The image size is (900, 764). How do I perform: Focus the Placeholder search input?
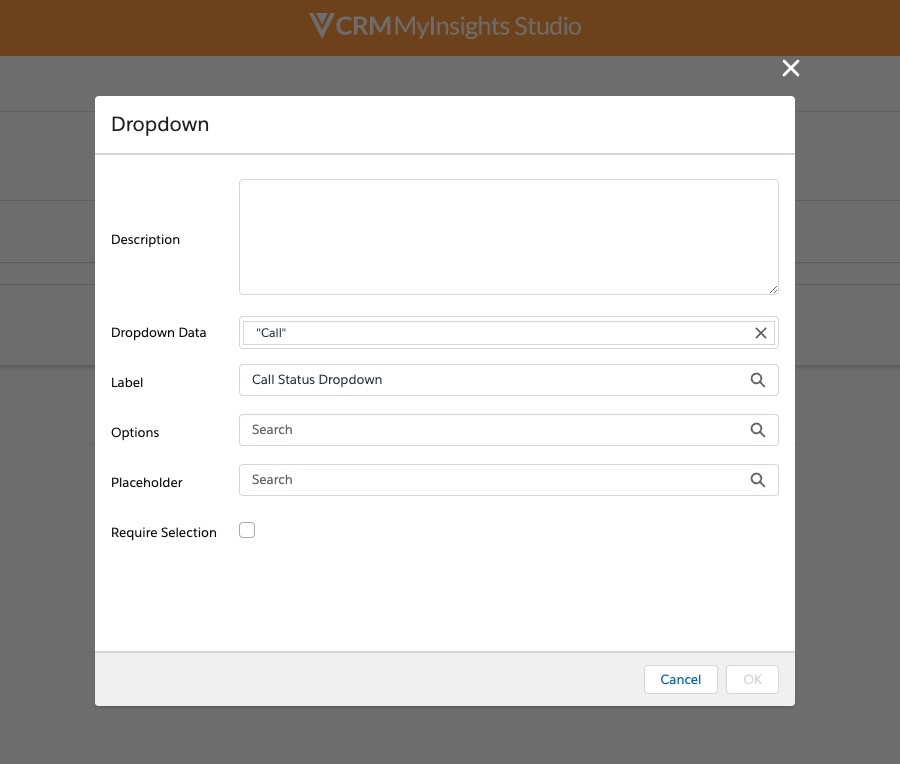(490, 480)
